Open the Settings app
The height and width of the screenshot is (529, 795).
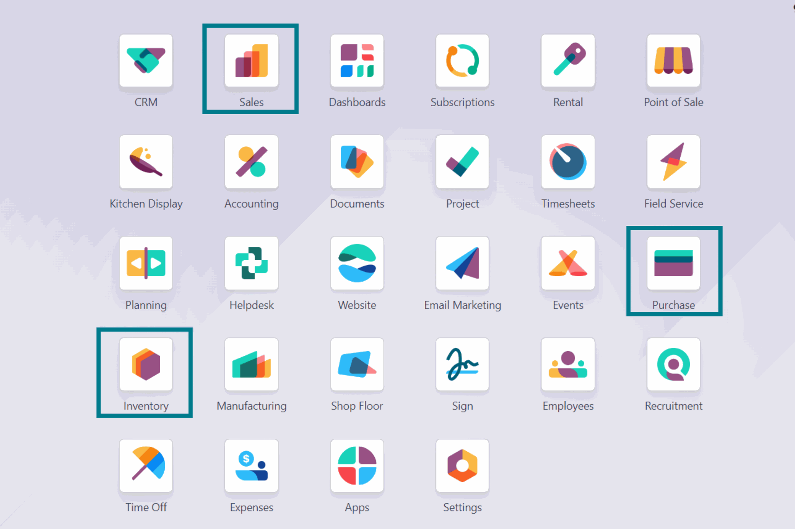[462, 466]
